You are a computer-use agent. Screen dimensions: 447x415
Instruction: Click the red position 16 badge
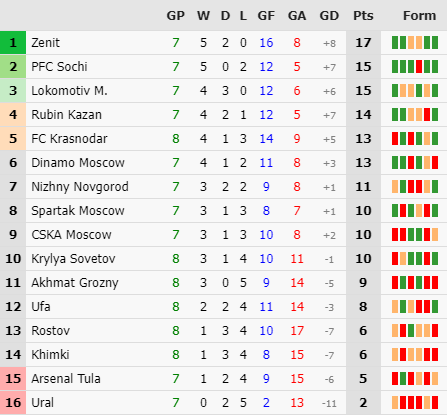pos(13,403)
